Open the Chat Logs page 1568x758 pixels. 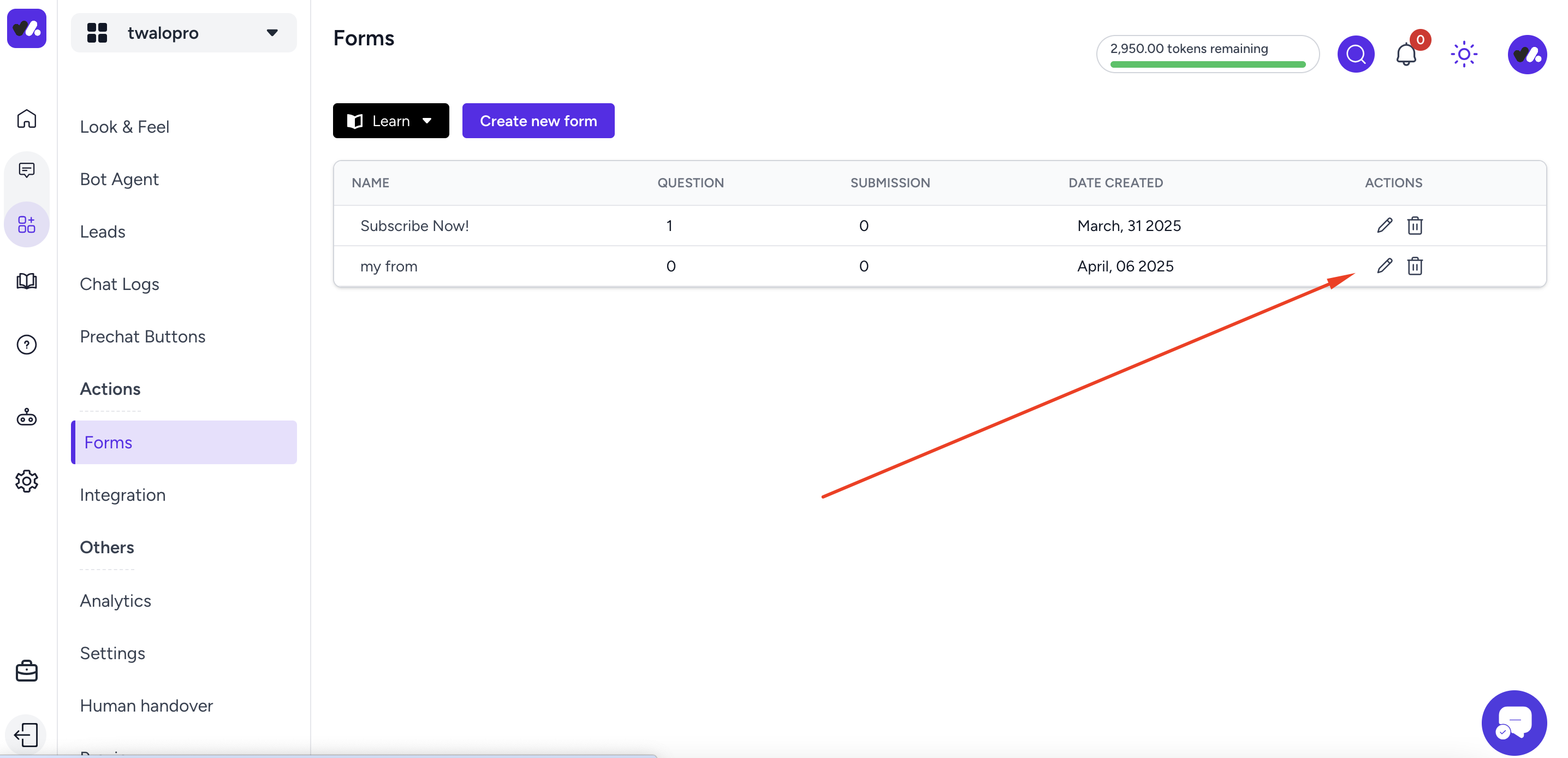[120, 285]
